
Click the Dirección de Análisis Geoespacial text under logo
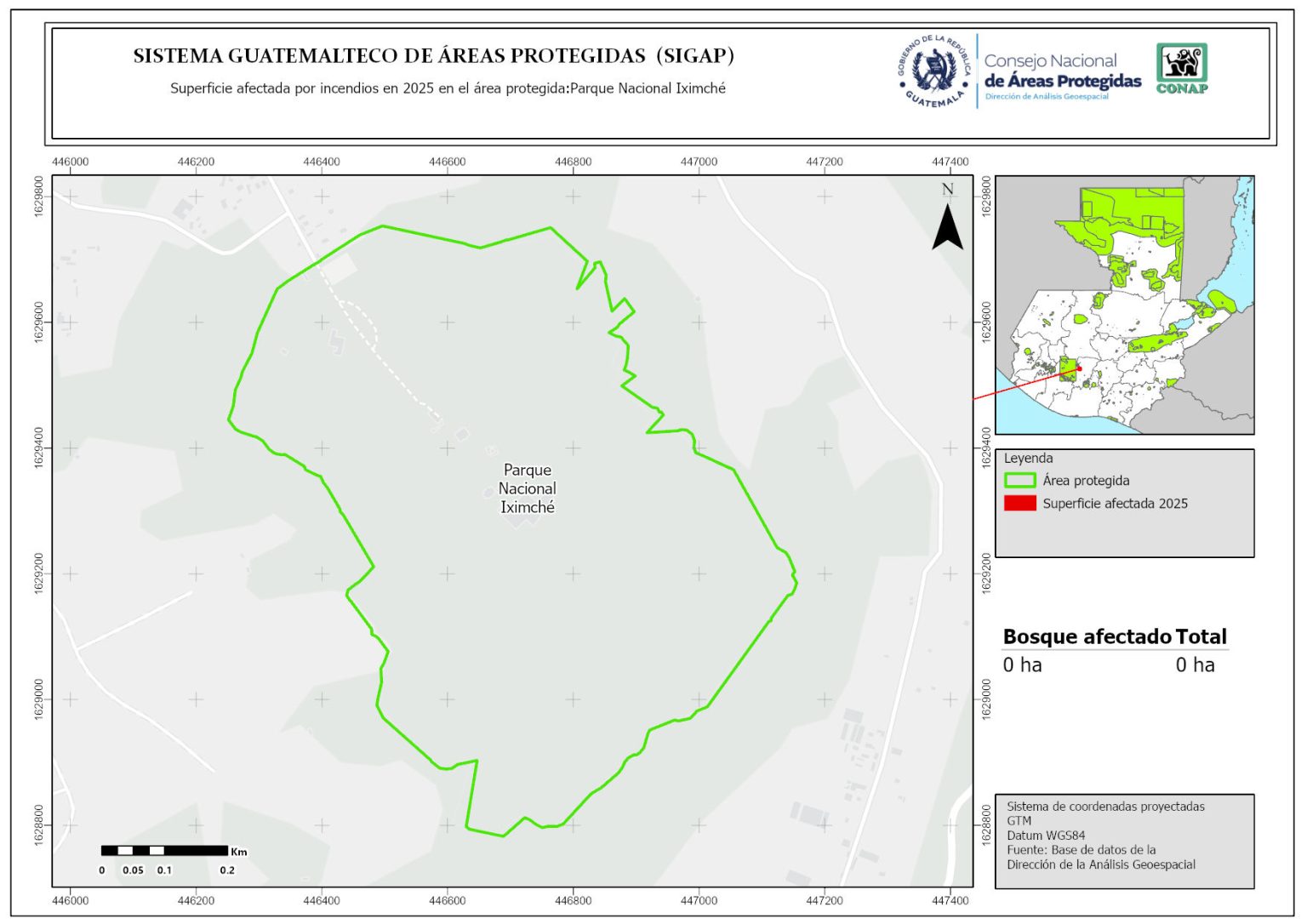1047,97
